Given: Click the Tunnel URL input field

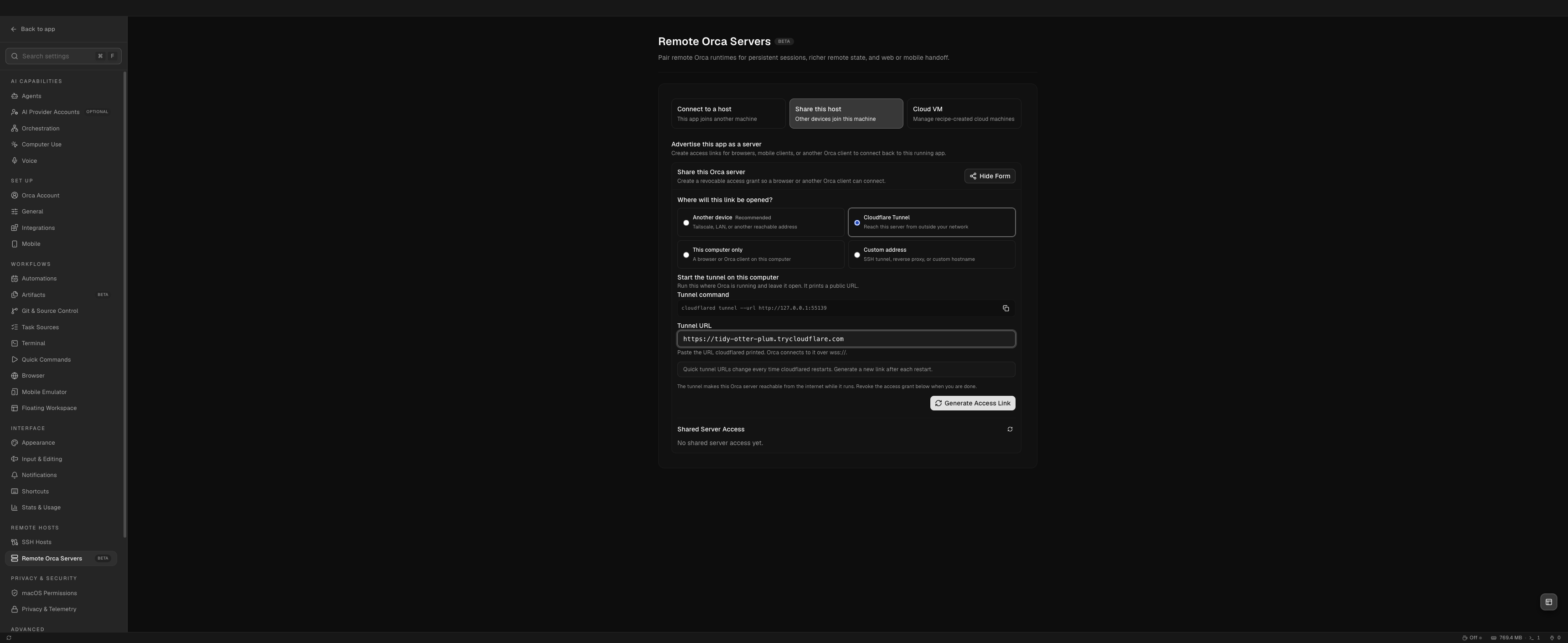Looking at the screenshot, I should 846,339.
